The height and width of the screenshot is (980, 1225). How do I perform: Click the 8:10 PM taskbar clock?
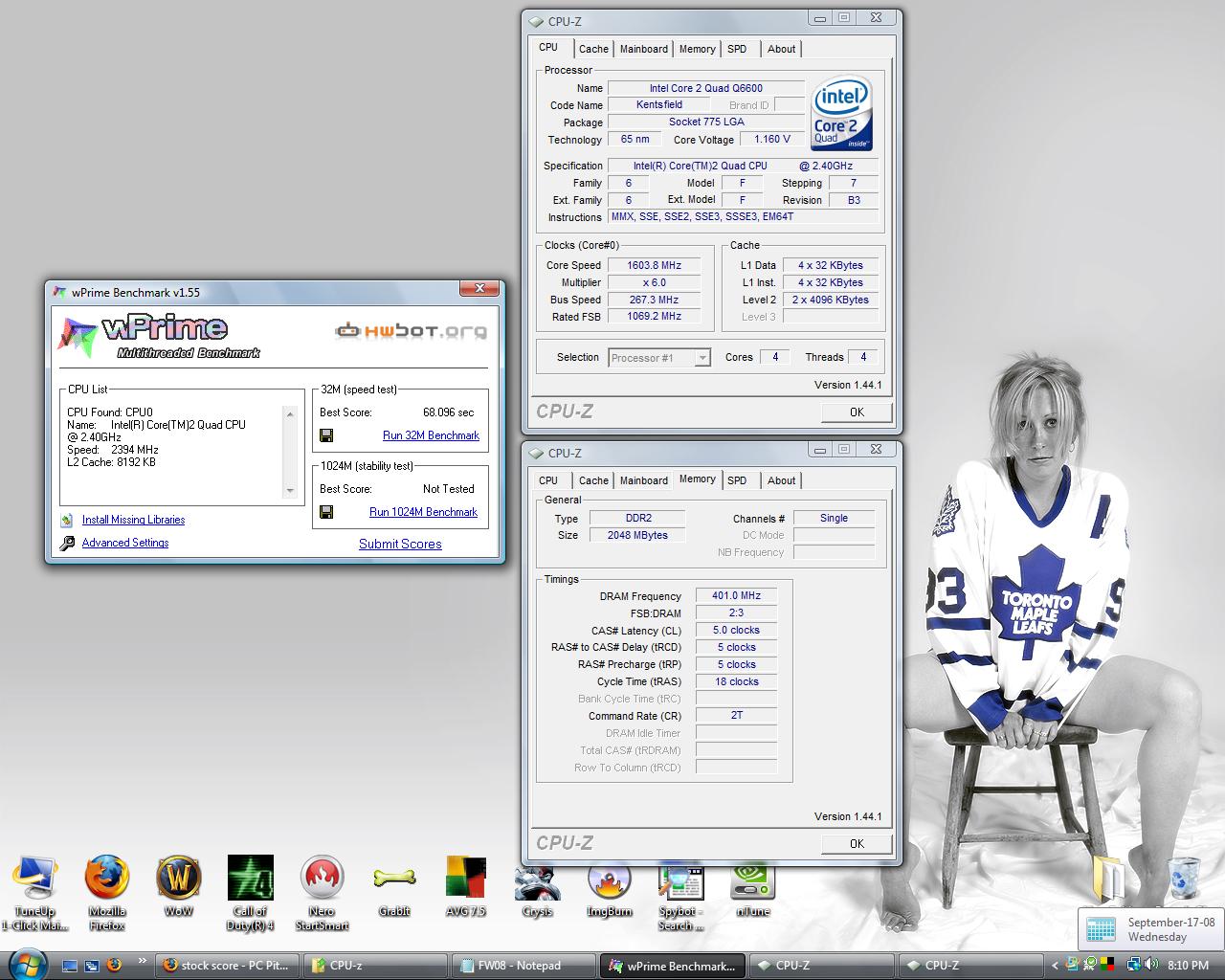point(1188,966)
